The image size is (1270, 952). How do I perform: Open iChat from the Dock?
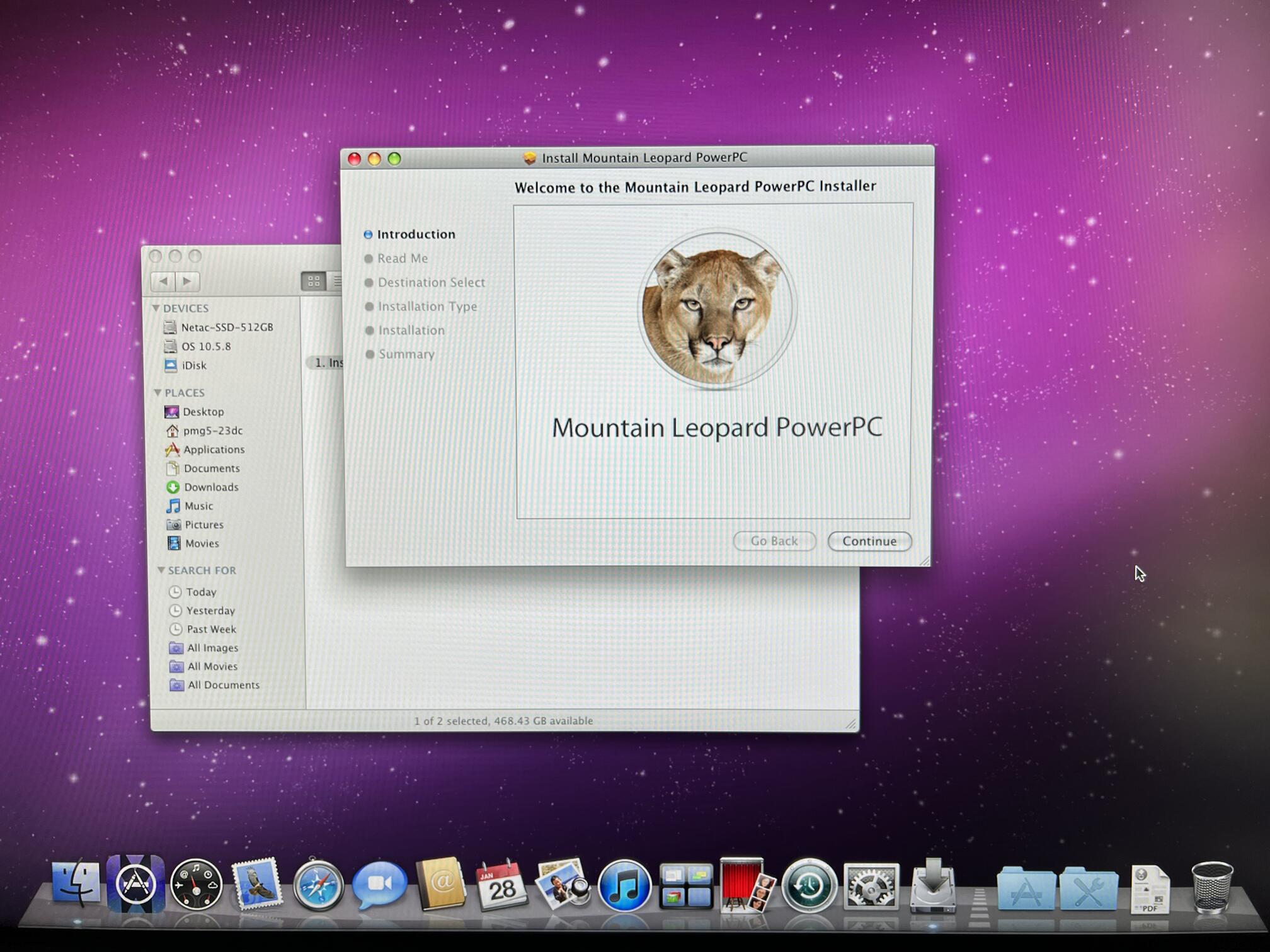point(379,885)
